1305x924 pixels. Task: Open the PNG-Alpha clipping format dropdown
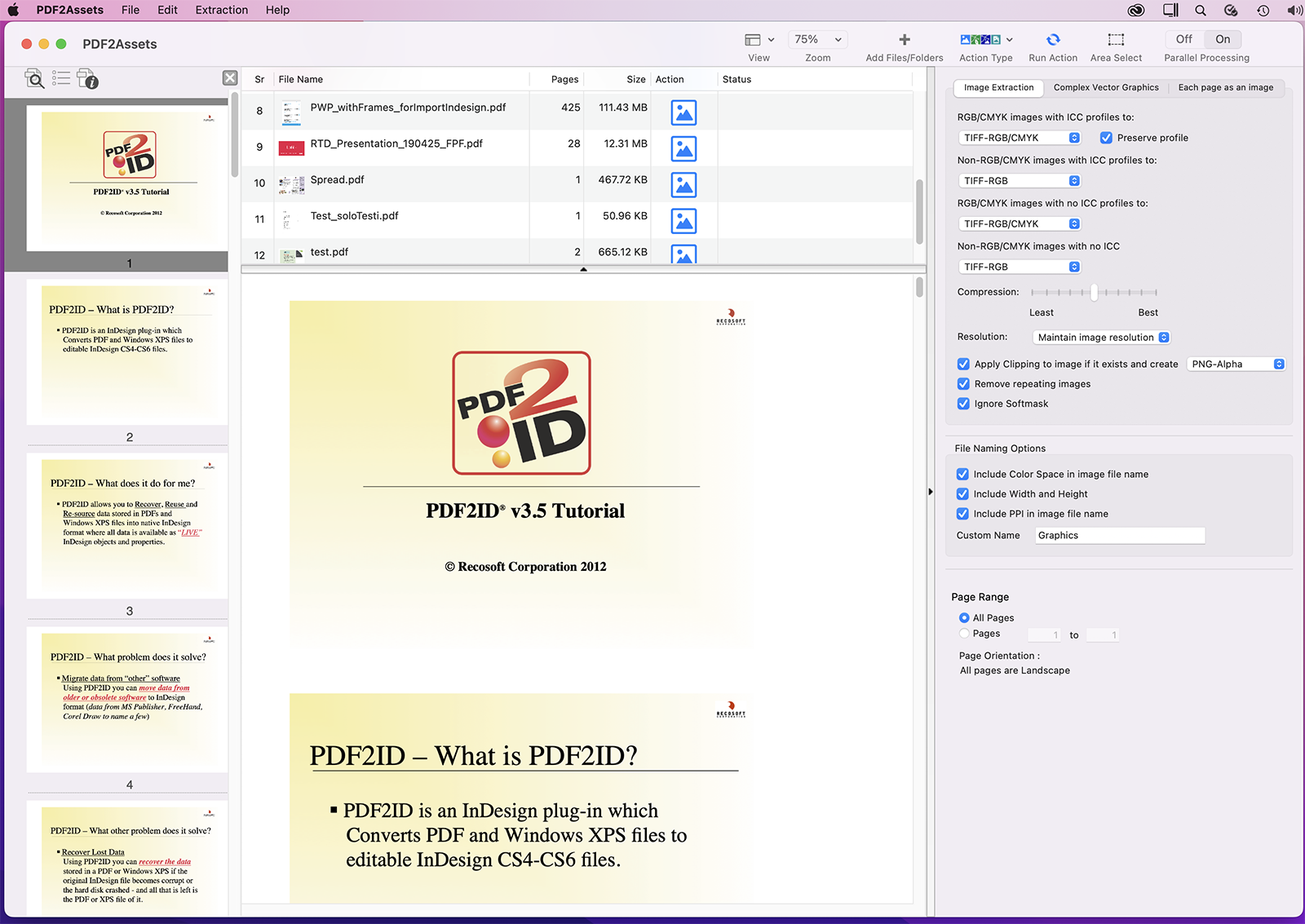tap(1236, 364)
